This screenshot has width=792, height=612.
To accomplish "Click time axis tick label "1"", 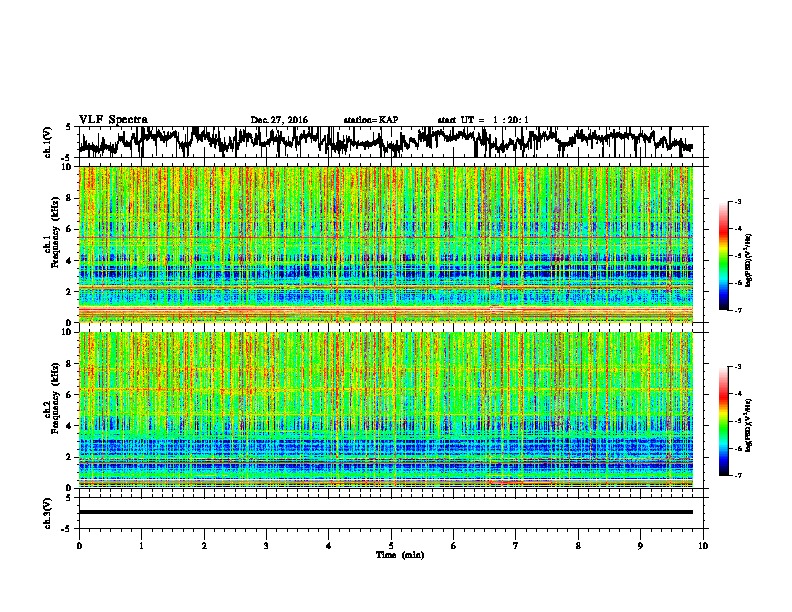I will coord(141,546).
